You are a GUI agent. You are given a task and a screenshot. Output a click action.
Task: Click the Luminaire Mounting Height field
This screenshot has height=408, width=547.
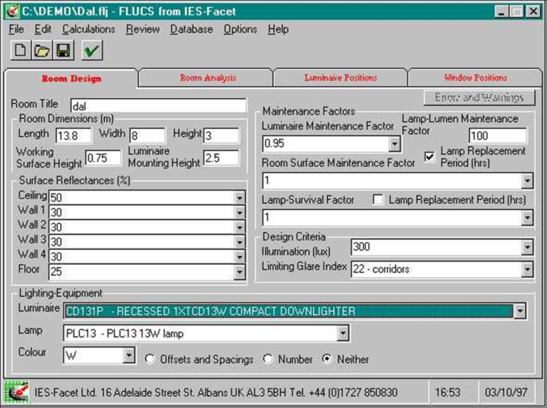pos(221,158)
